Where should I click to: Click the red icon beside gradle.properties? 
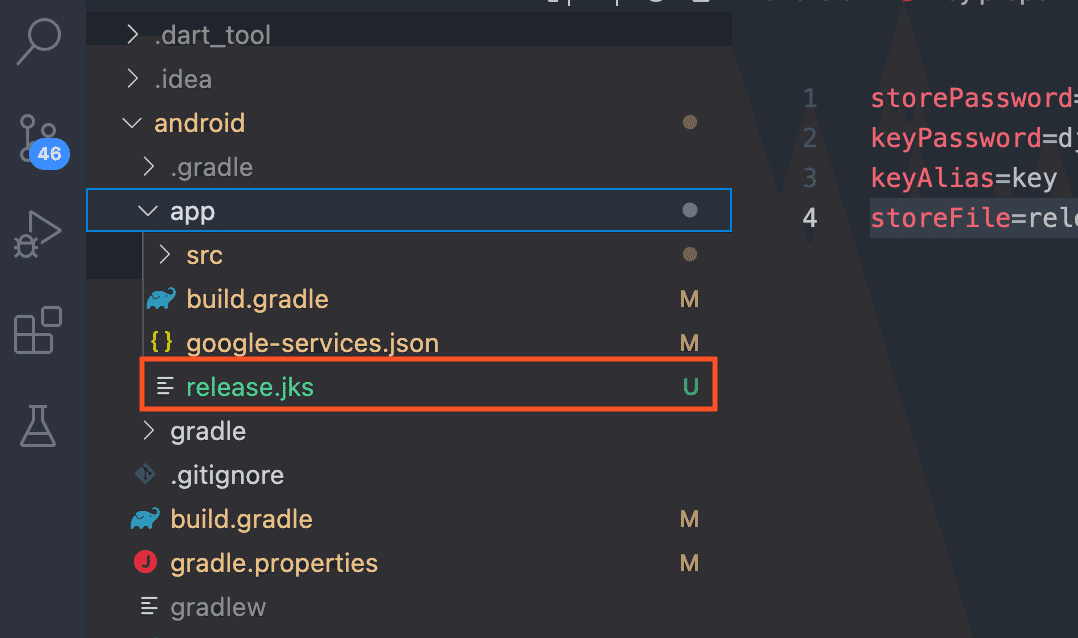[x=146, y=563]
